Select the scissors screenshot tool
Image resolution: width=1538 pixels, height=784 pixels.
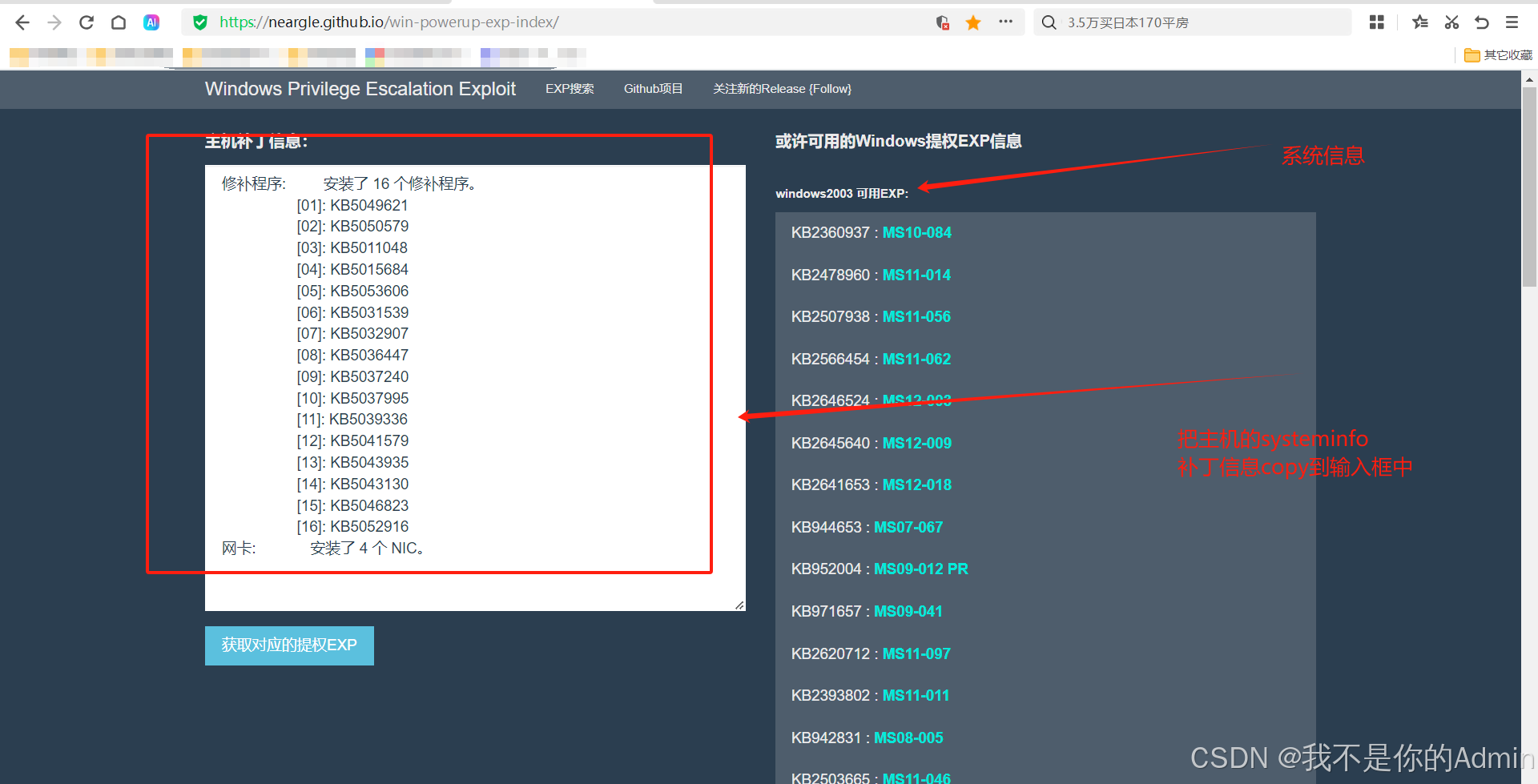(1451, 22)
